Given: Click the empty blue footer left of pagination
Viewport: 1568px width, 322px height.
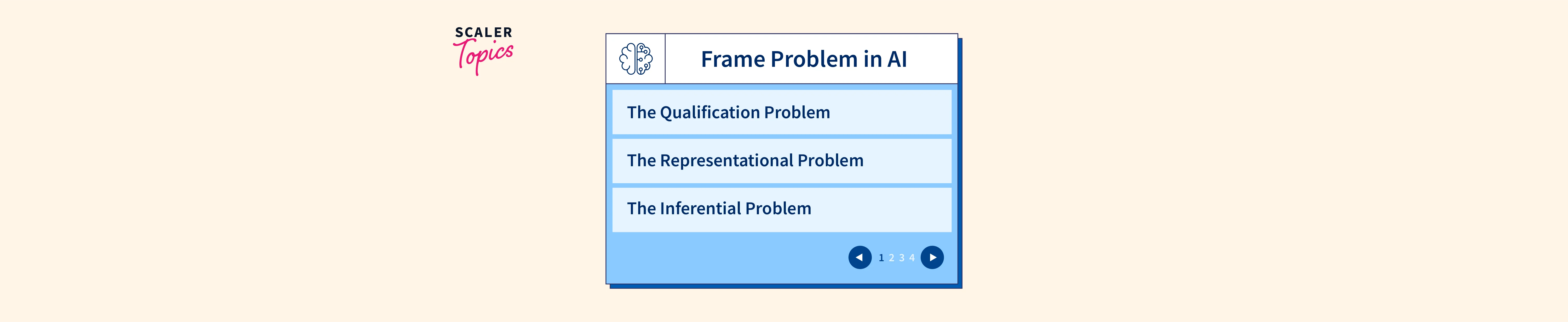Looking at the screenshot, I should pos(724,258).
